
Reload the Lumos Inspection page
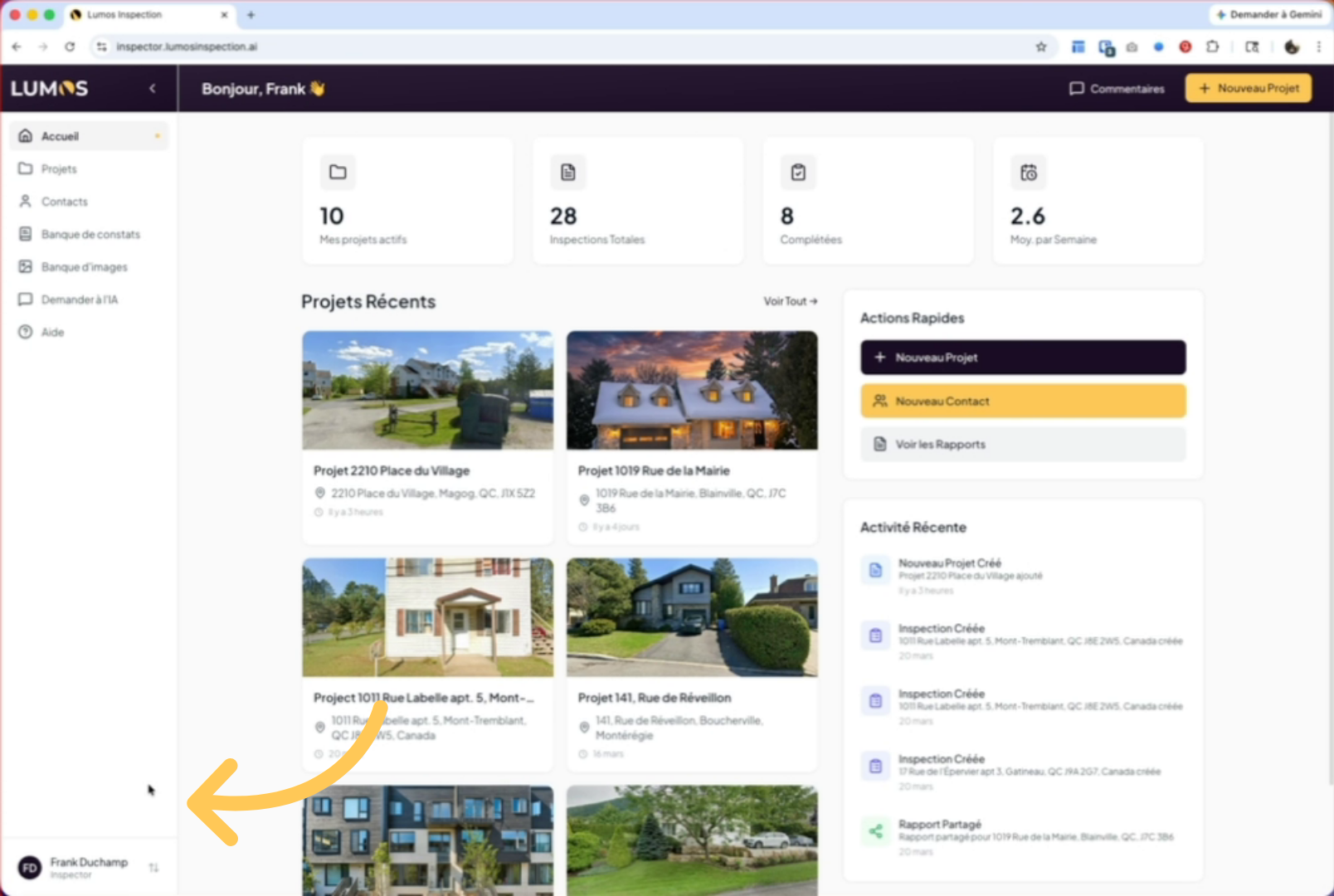click(x=70, y=46)
